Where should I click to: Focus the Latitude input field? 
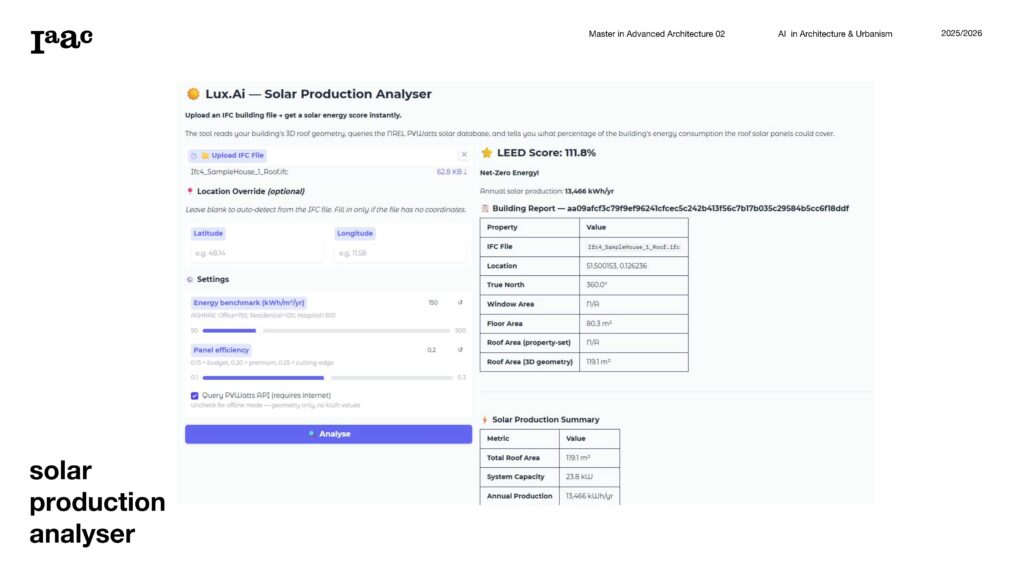coord(255,253)
